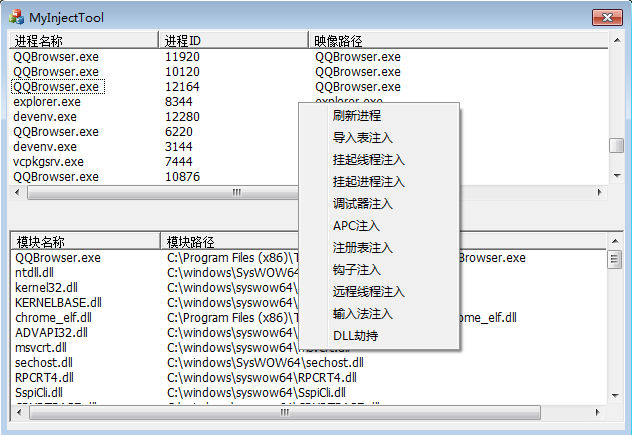Select 远程线程注入 from the menu

point(368,291)
